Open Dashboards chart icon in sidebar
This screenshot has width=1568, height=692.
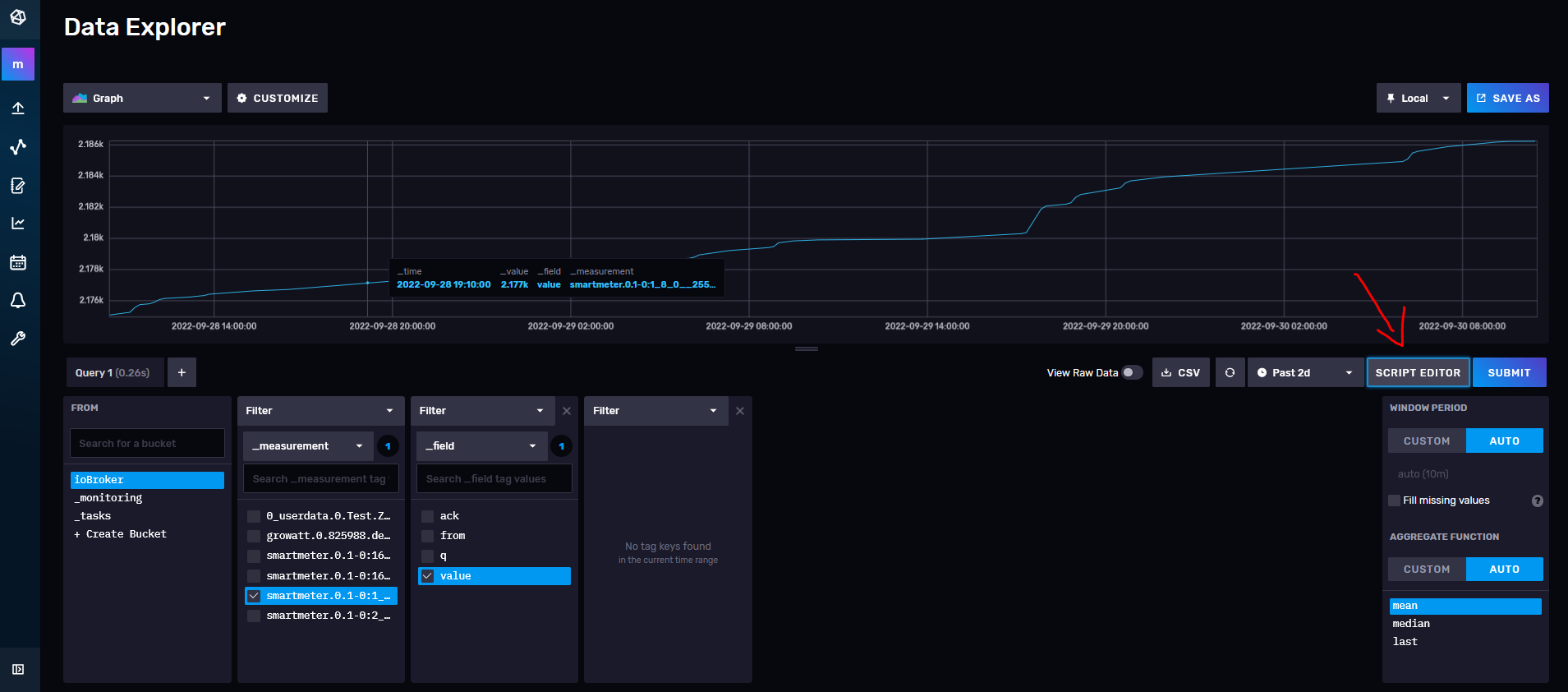(18, 224)
